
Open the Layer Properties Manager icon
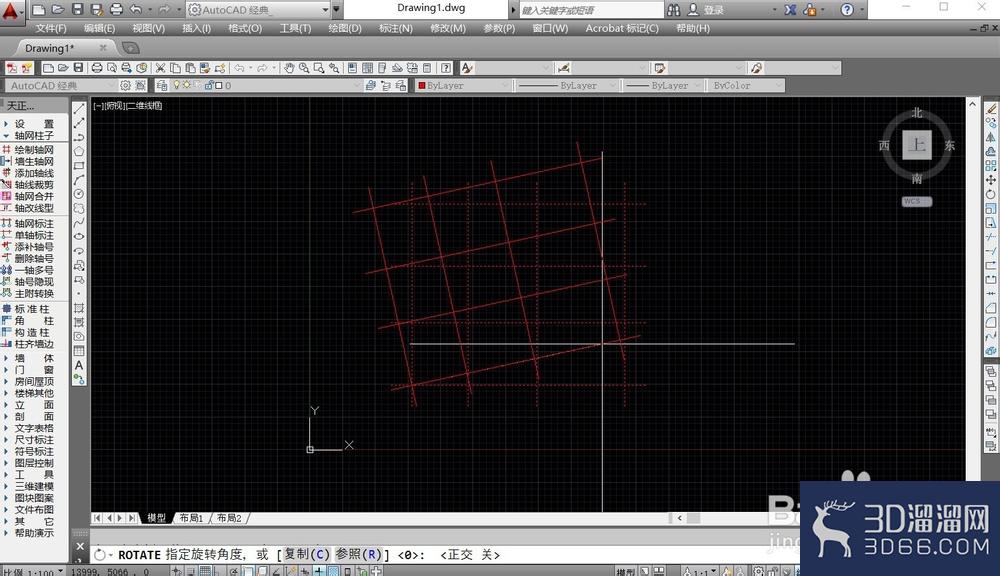coord(162,85)
